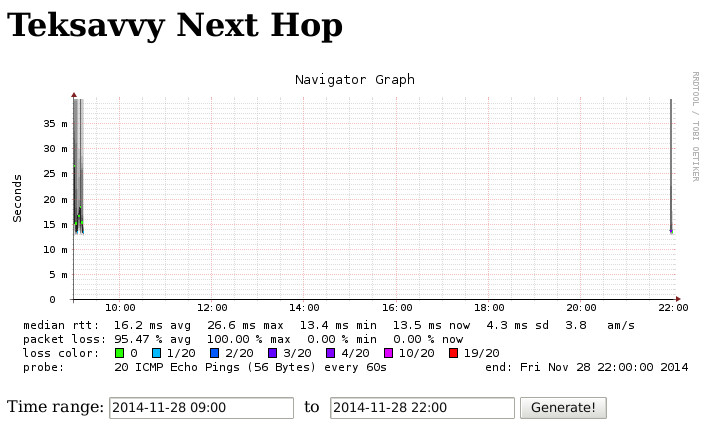716x433 pixels.
Task: Click the red 19/20 loss swatch
Action: pos(453,353)
